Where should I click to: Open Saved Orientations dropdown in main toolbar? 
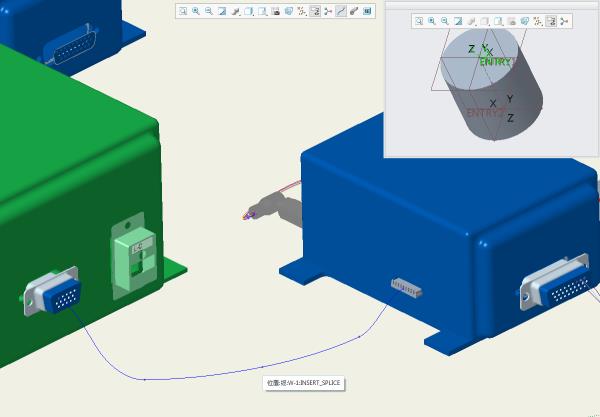click(x=262, y=11)
